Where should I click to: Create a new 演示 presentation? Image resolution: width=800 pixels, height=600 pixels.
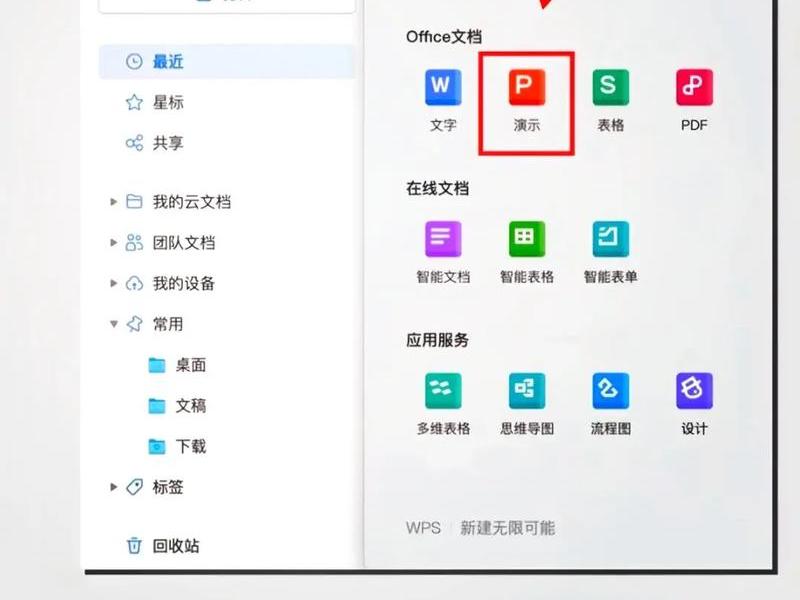527,87
